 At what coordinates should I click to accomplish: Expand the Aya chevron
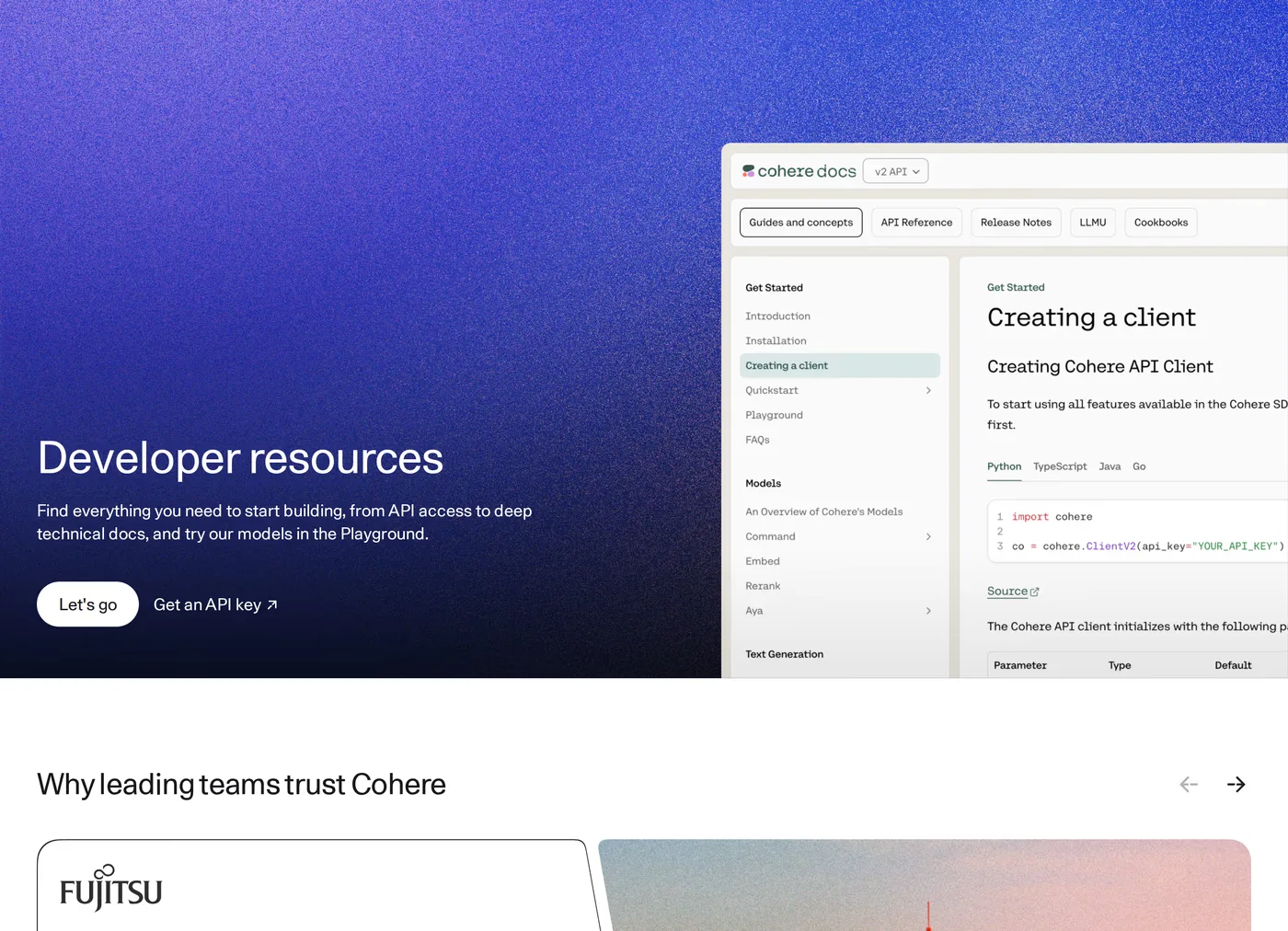[928, 612]
